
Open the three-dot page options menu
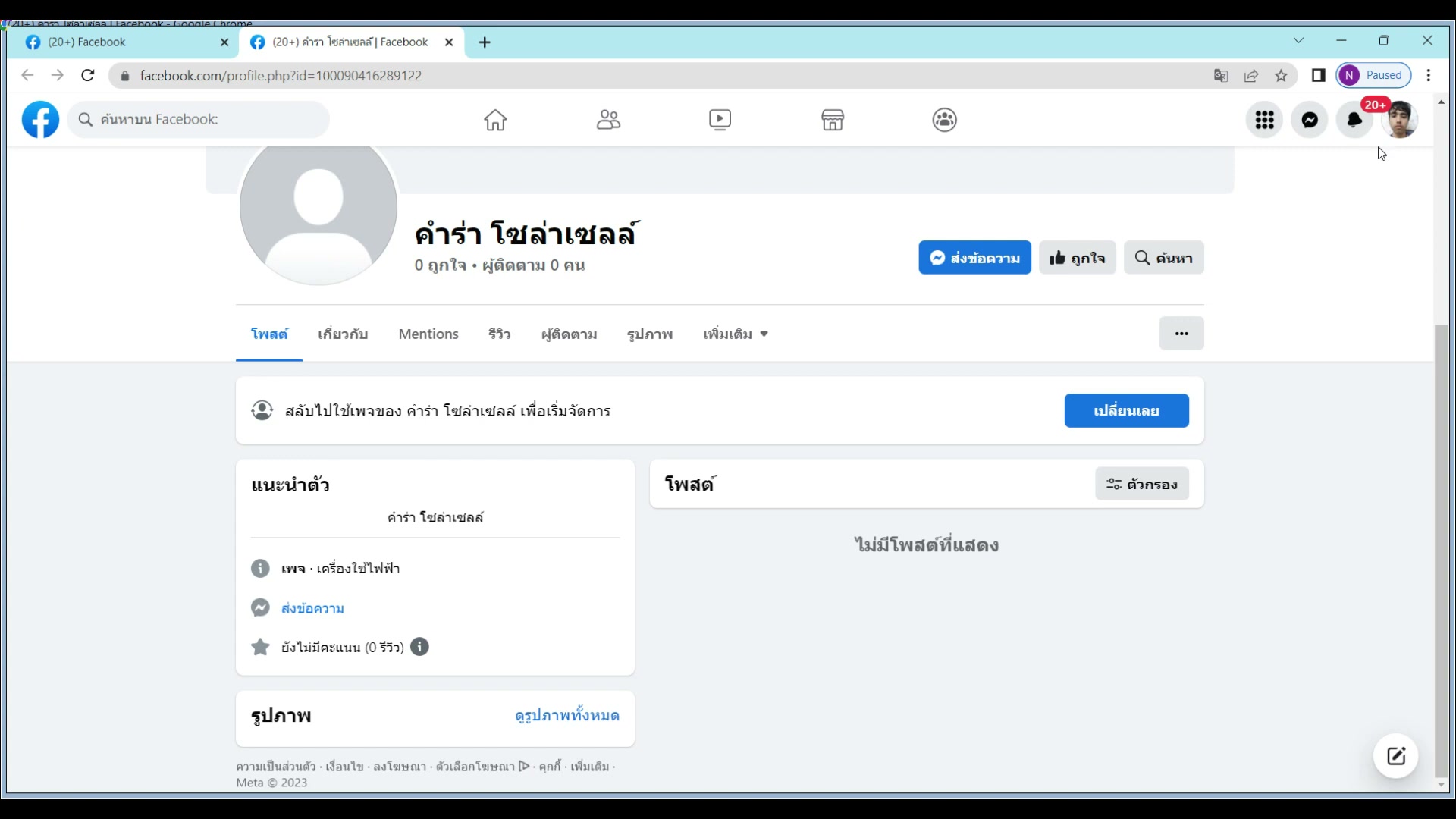tap(1181, 334)
